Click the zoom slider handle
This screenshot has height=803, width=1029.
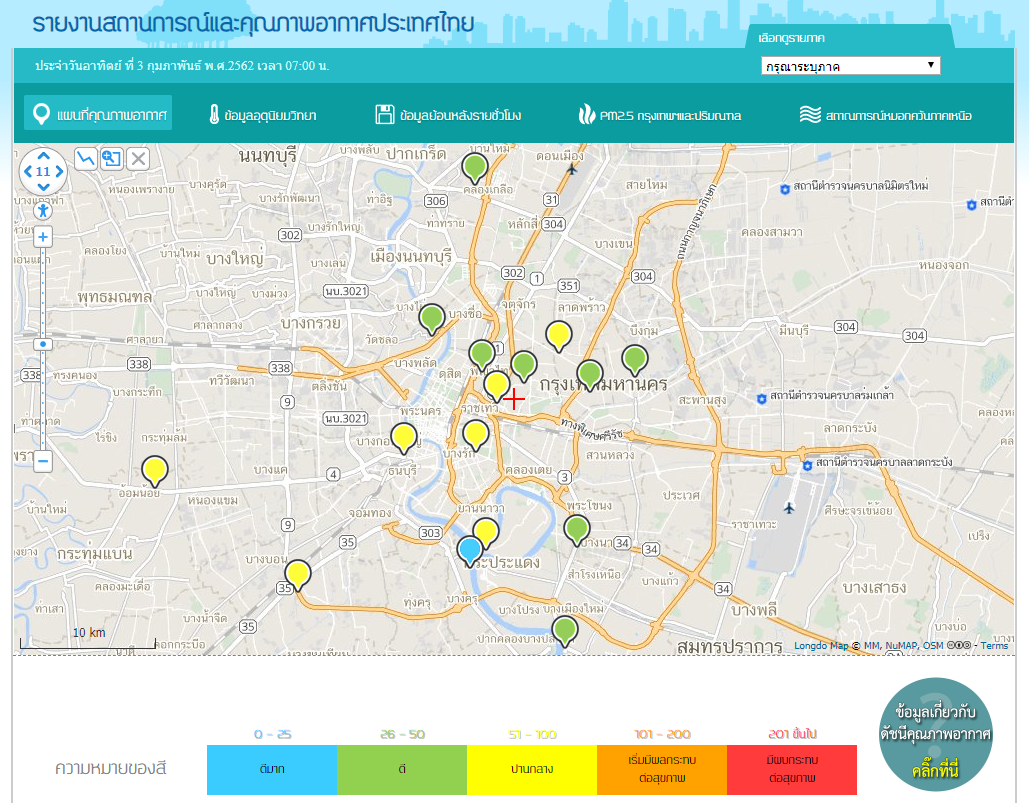[43, 343]
